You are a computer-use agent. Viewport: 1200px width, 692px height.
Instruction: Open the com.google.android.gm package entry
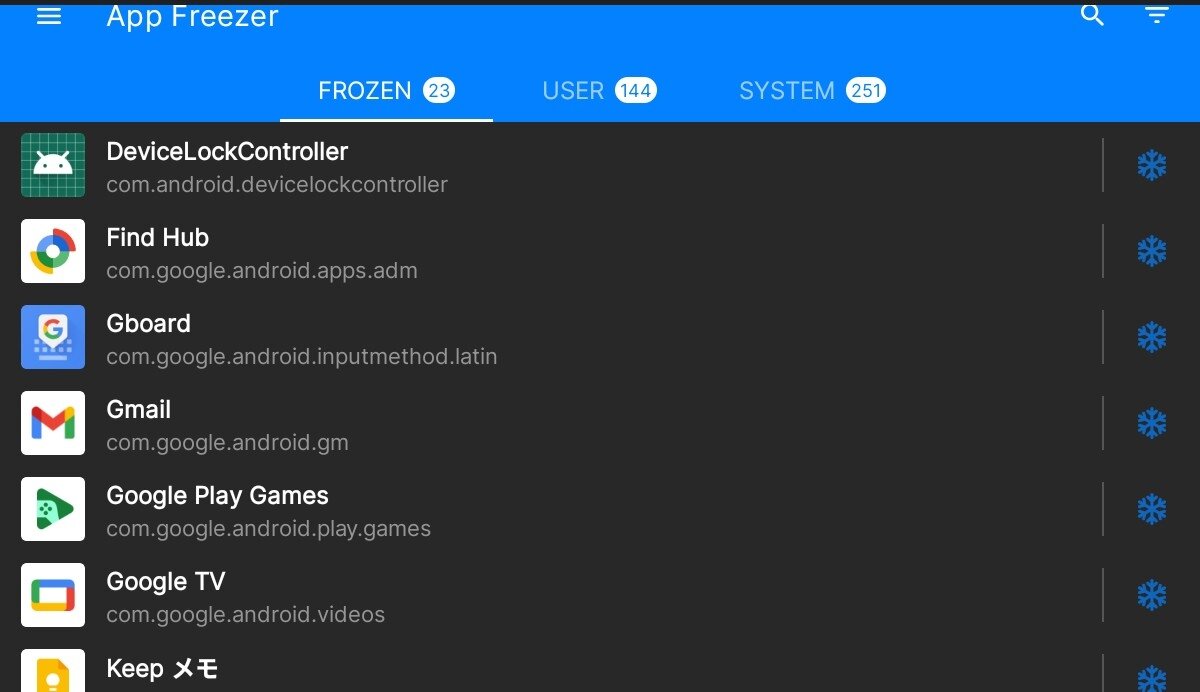228,442
